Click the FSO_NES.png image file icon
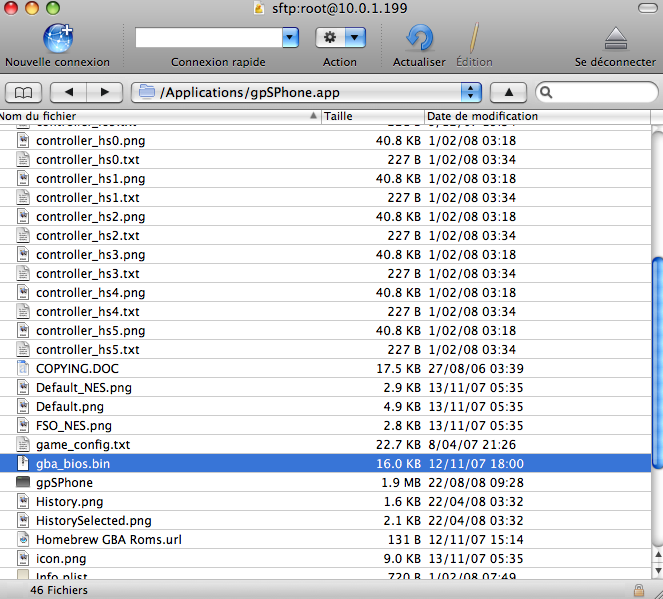Viewport: 663px width, 599px height. point(23,425)
